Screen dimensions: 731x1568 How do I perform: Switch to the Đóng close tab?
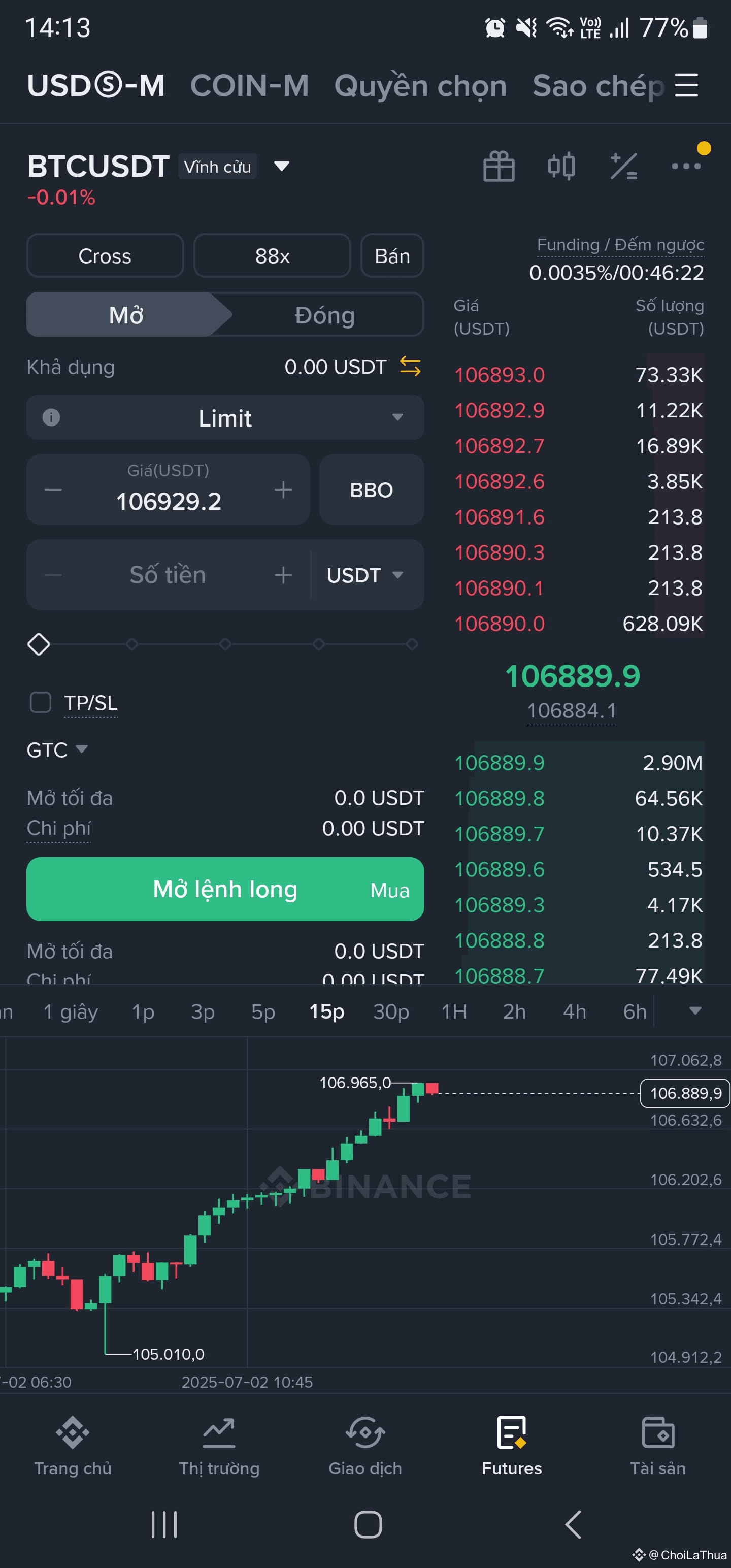pyautogui.click(x=325, y=315)
